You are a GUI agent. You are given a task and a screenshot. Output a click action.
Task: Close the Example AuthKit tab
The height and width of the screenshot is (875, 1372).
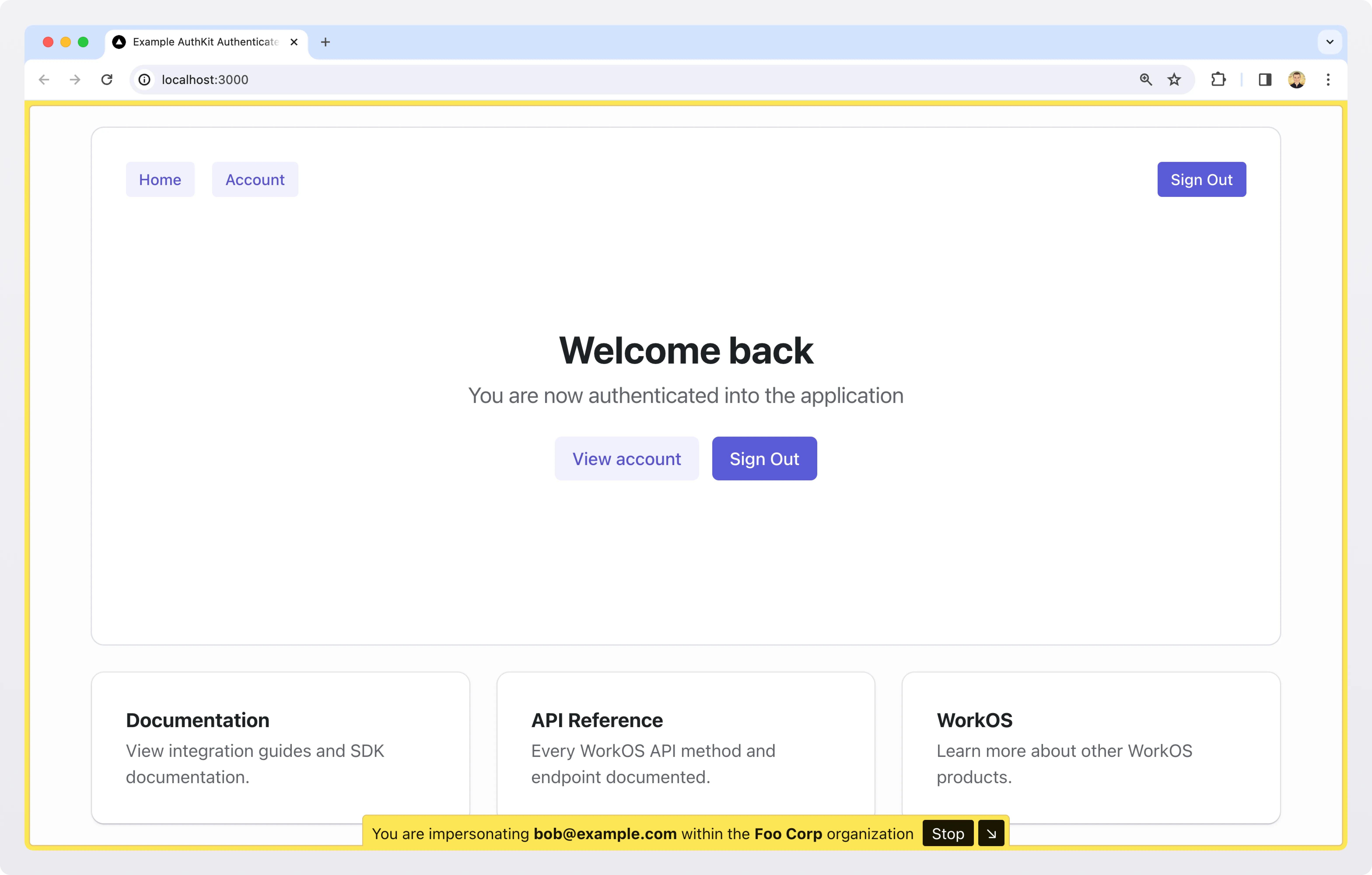294,42
